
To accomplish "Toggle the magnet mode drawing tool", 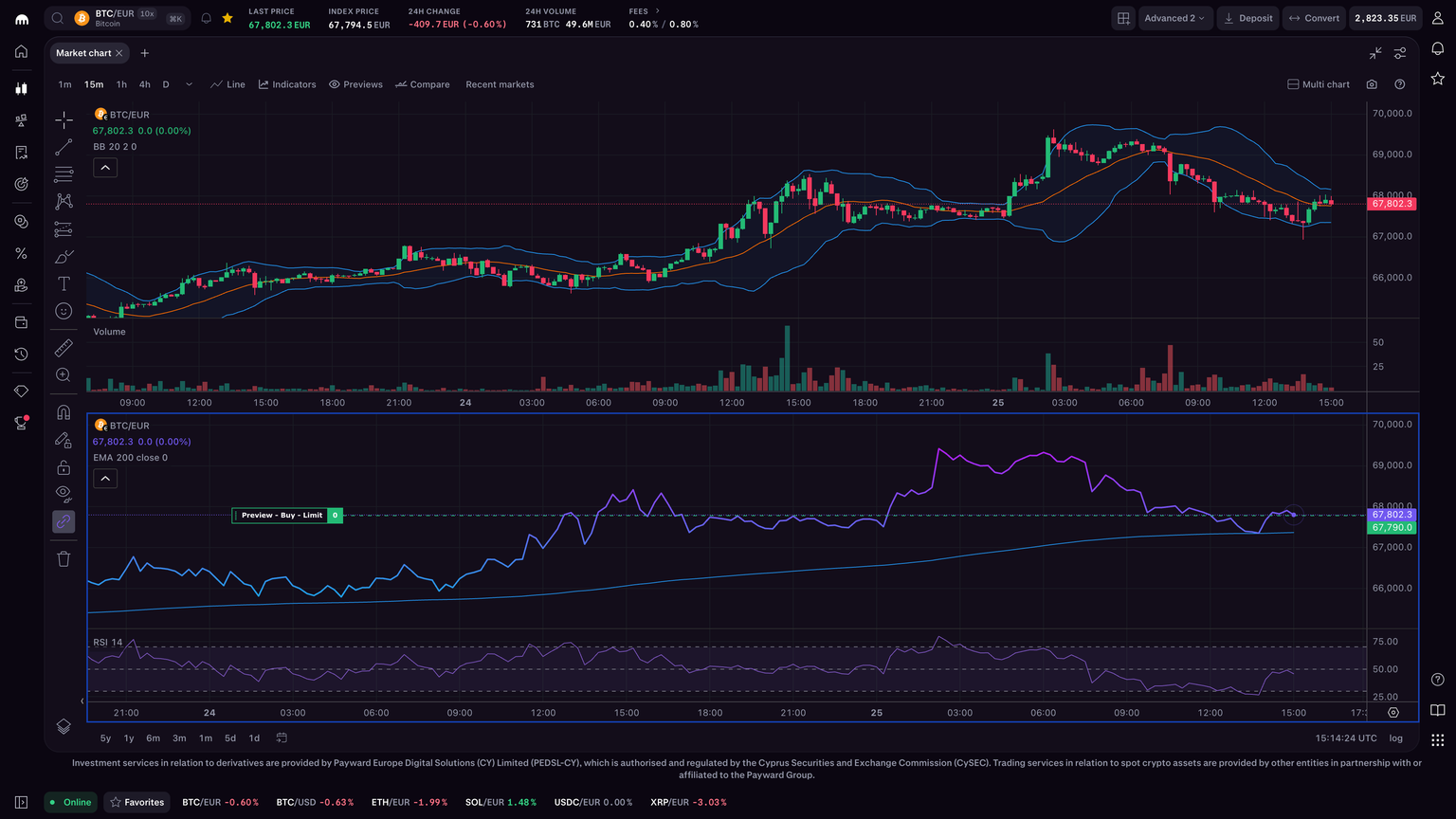I will [x=64, y=412].
